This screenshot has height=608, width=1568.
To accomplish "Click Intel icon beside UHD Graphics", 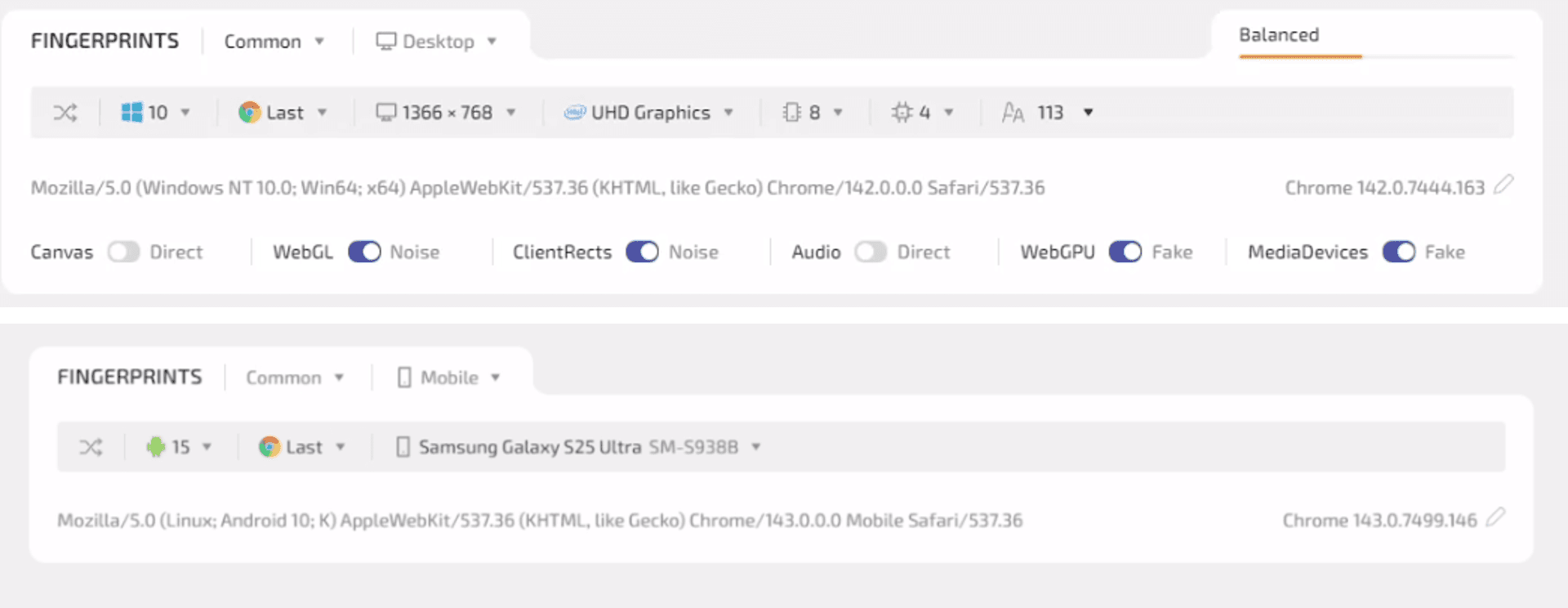I will tap(575, 112).
